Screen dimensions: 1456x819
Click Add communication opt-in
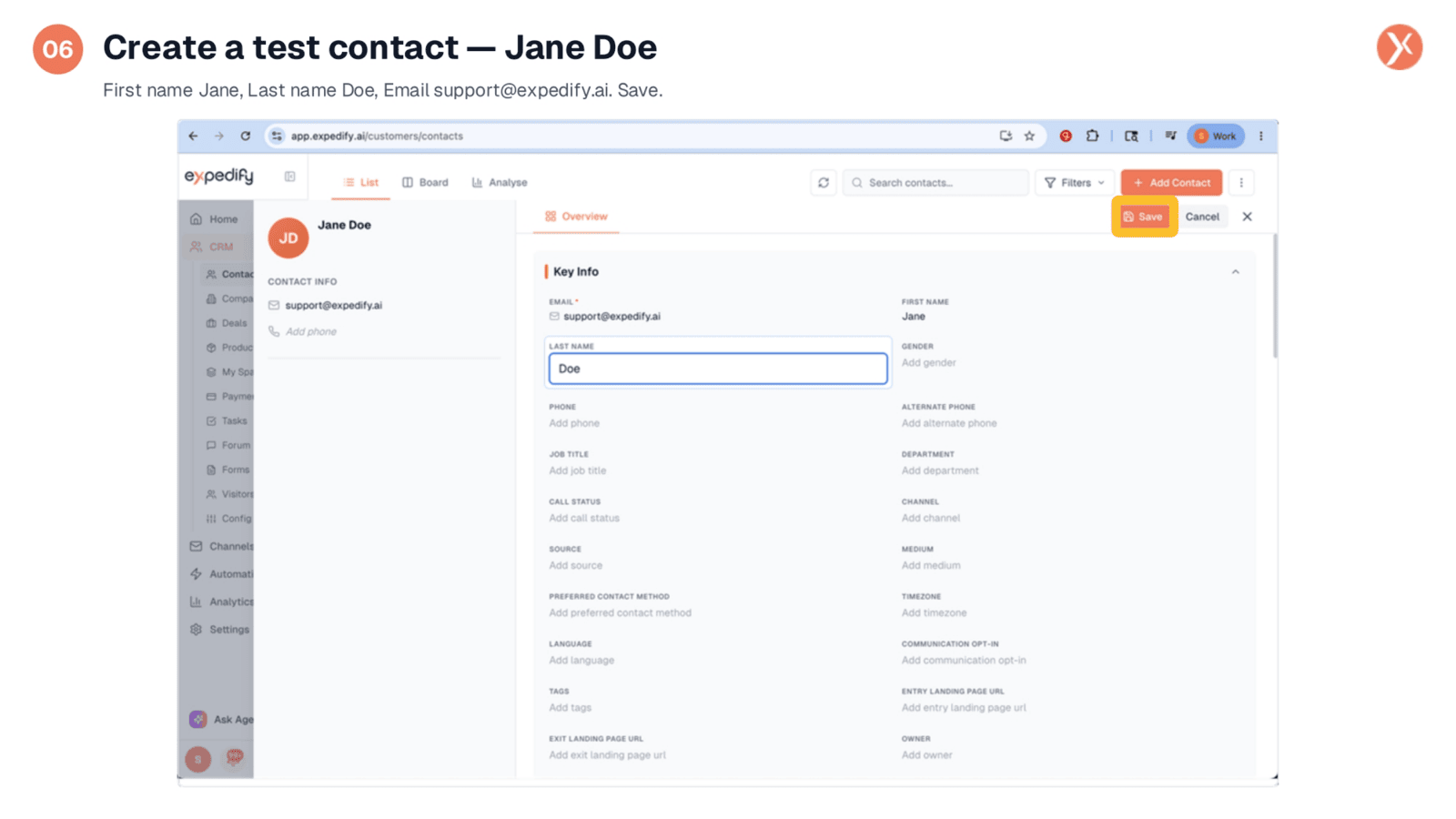[x=964, y=660]
